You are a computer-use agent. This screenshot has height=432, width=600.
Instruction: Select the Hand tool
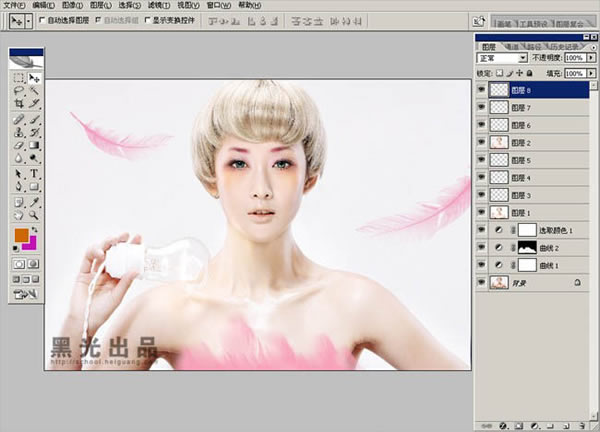18,215
